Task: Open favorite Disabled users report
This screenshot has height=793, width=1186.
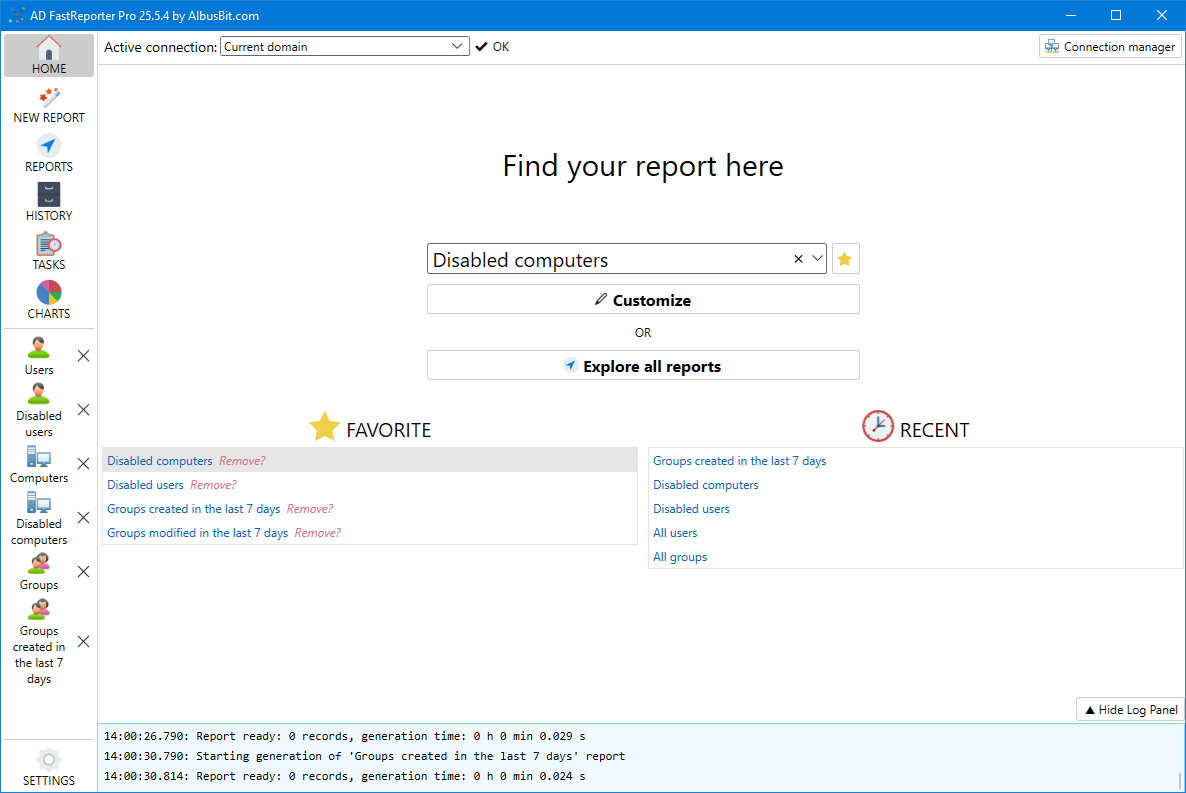Action: click(145, 484)
